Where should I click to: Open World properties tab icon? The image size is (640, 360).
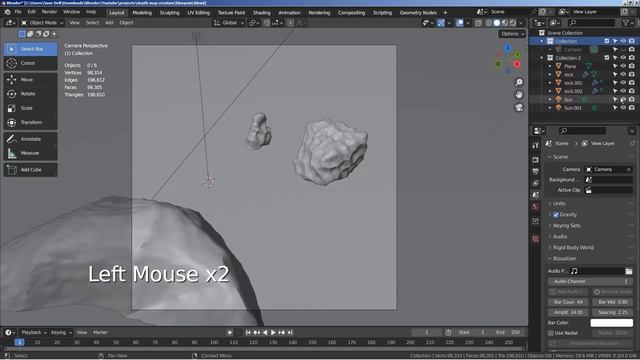pos(536,207)
